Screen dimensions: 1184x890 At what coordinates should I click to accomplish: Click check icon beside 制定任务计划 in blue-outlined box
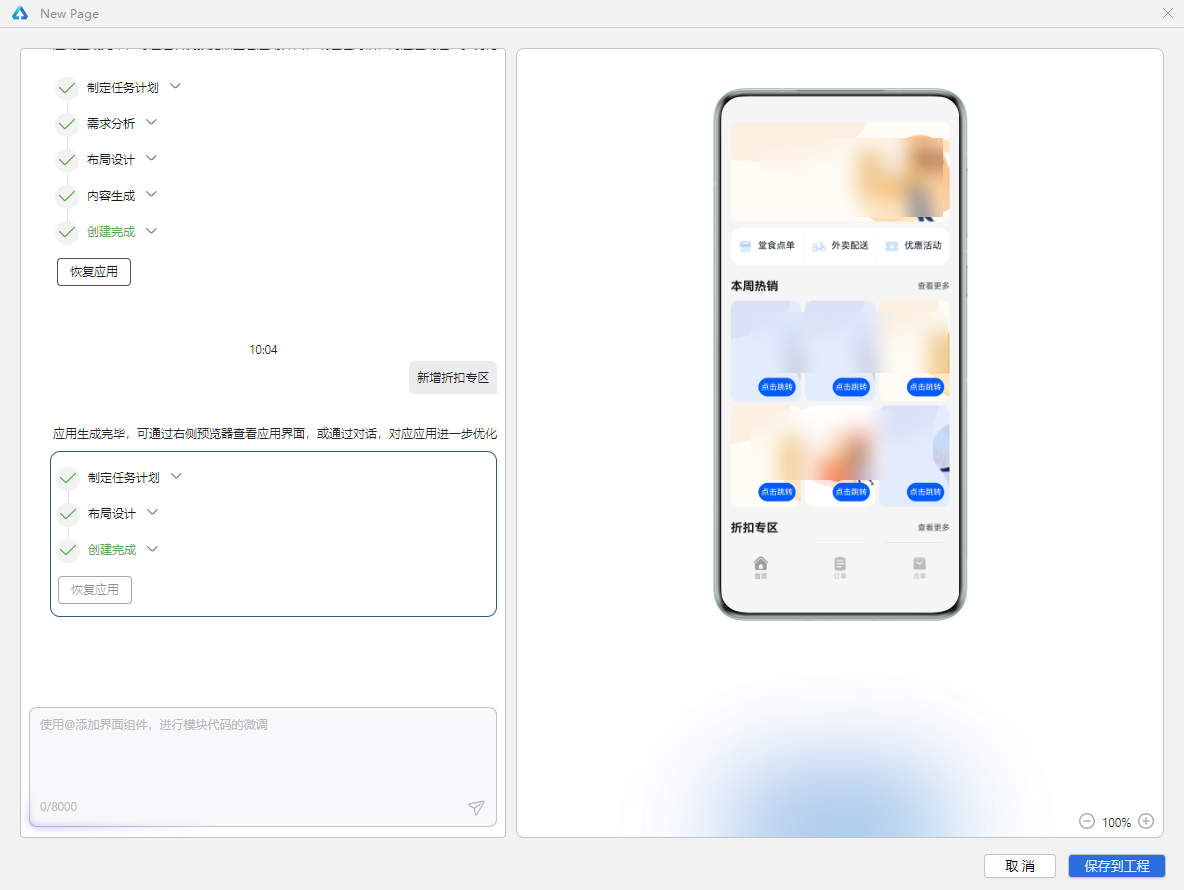(68, 478)
